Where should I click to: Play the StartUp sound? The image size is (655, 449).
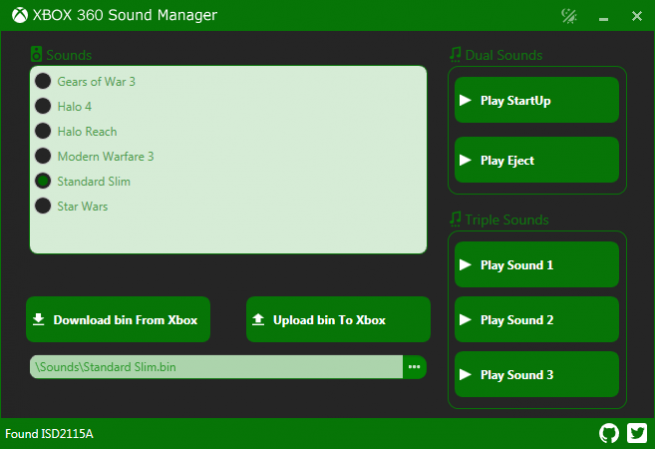[536, 100]
